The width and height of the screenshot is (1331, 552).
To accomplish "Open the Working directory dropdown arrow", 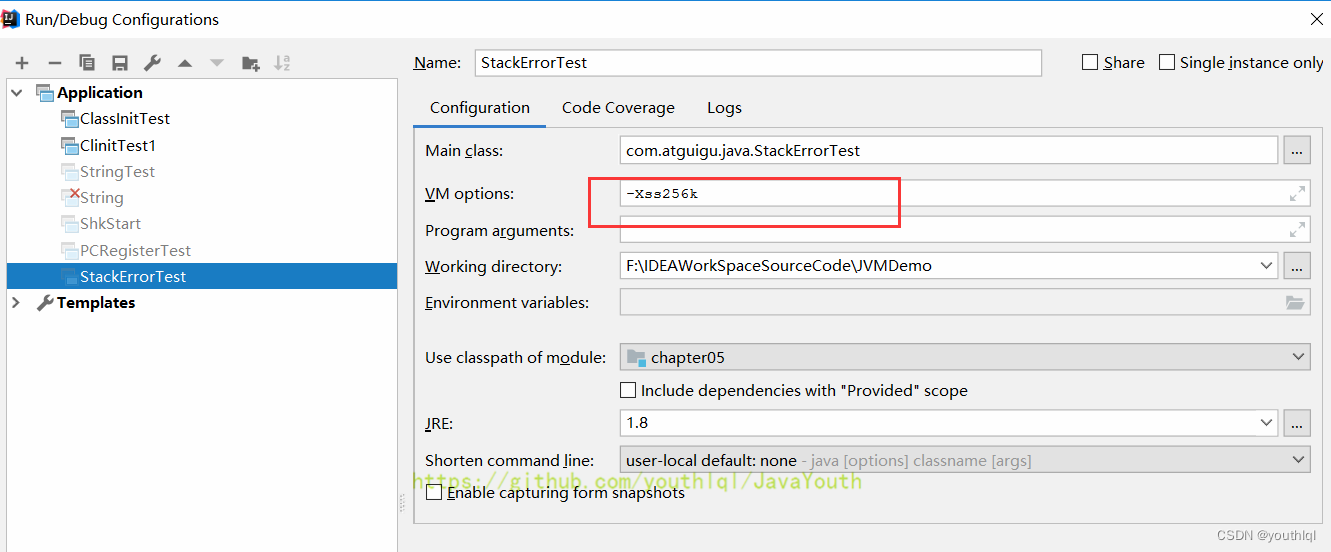I will (x=1265, y=266).
